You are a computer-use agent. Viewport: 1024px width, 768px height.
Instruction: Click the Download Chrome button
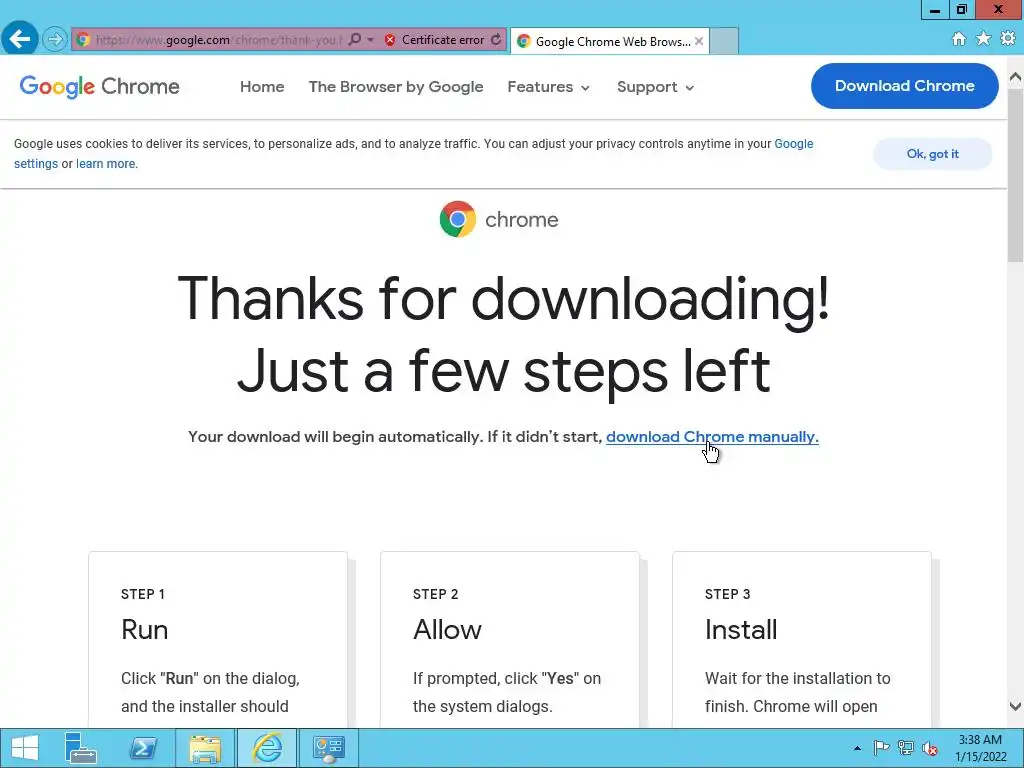(x=904, y=86)
